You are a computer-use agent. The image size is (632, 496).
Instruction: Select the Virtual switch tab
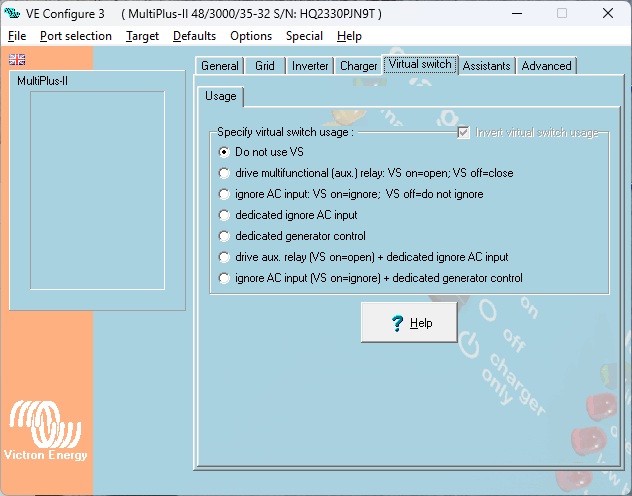(x=420, y=64)
